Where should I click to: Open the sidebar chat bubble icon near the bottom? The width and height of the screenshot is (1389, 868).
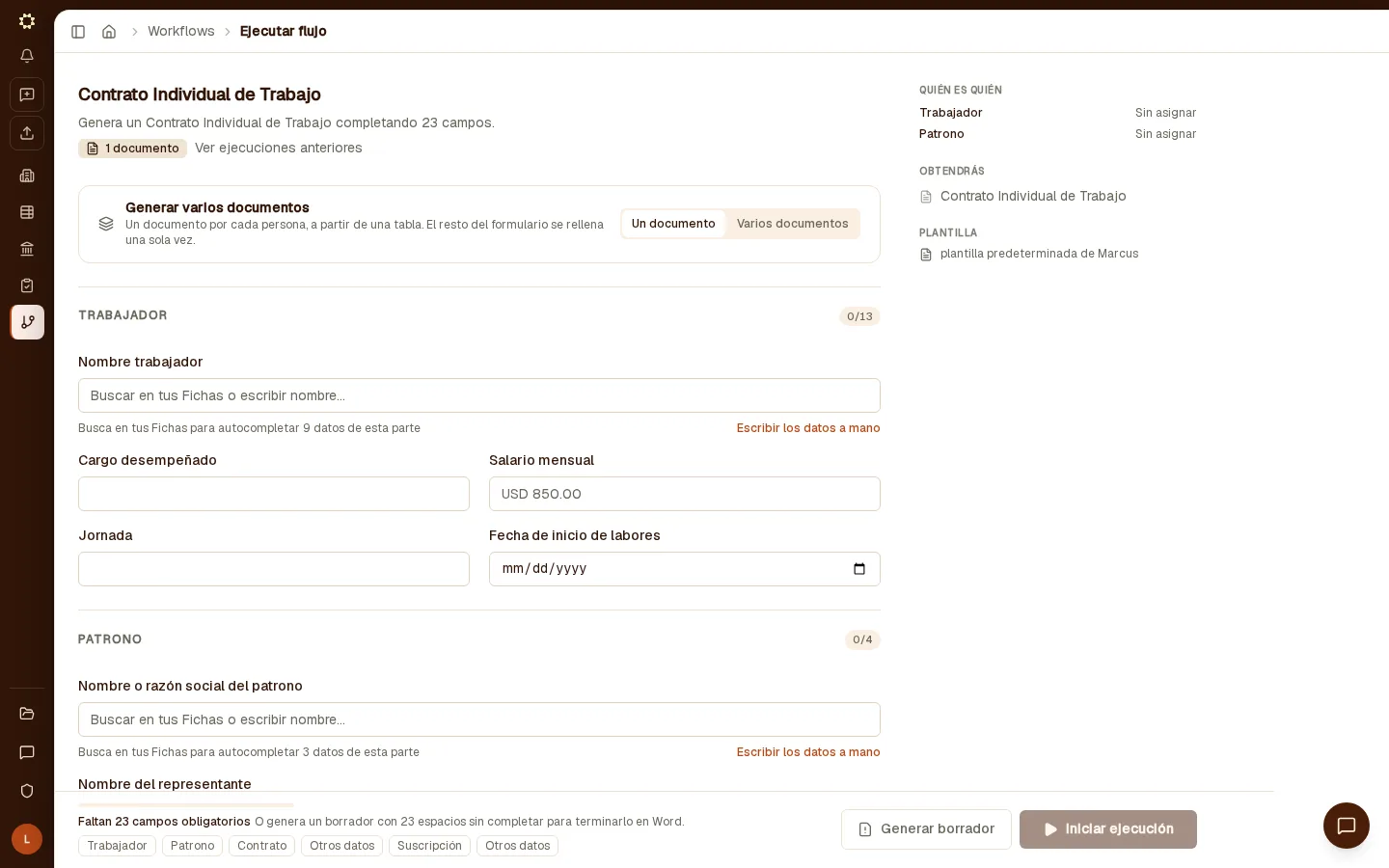click(x=27, y=752)
